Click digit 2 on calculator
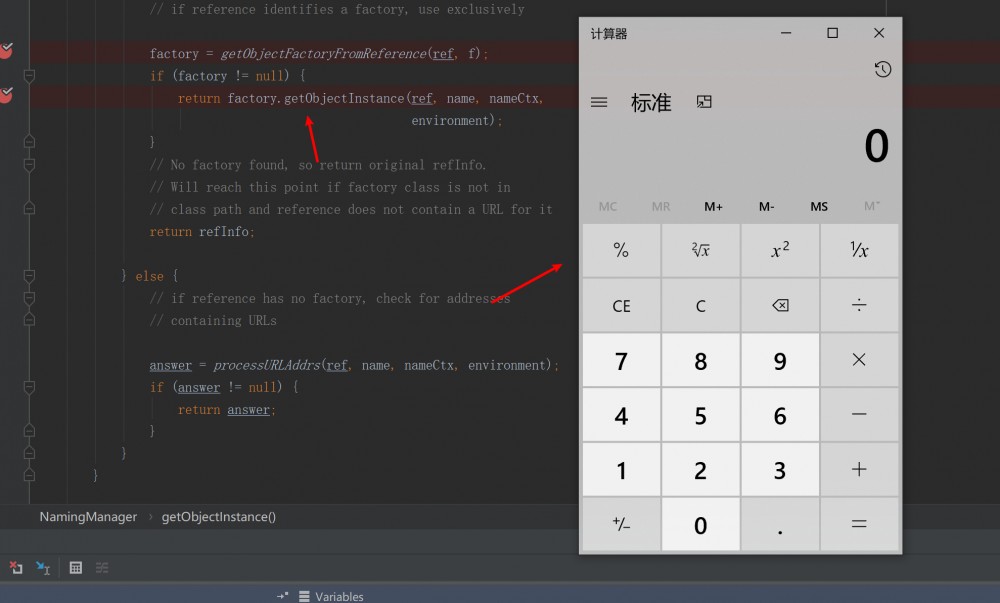Screen dimensions: 1000x603 pos(700,470)
